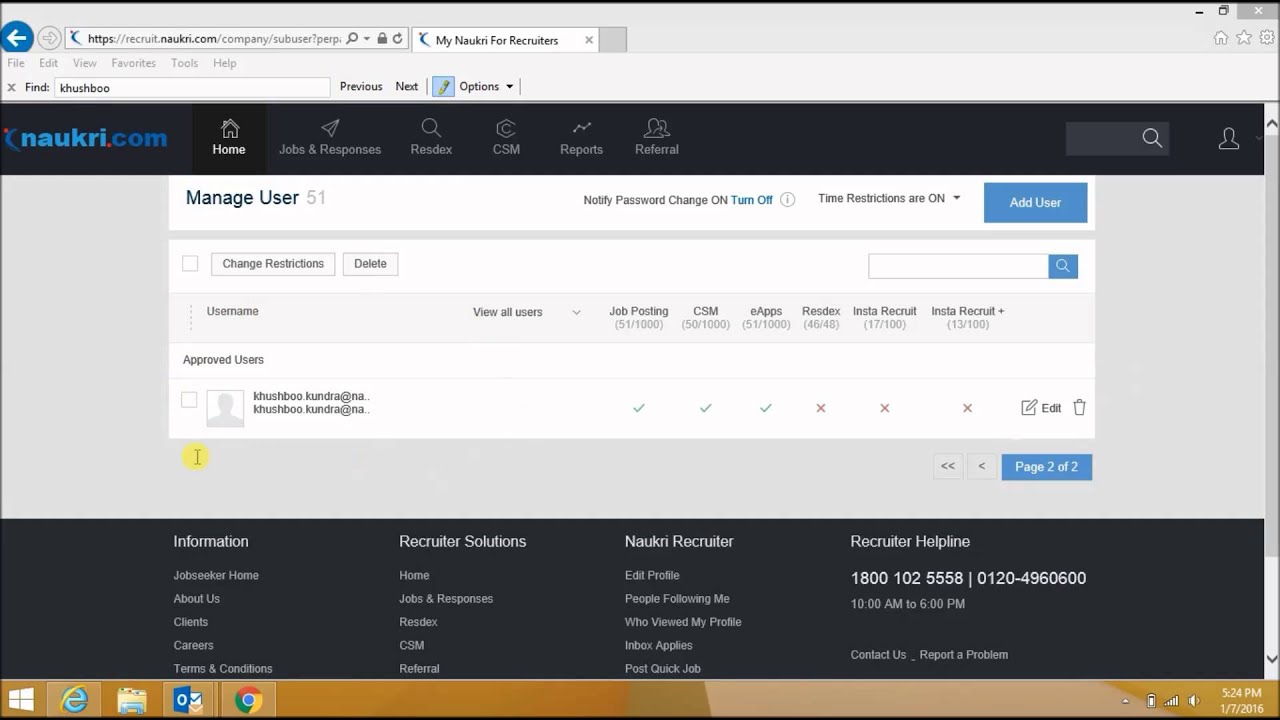This screenshot has height=720, width=1280.
Task: Expand the View all users dropdown
Action: point(526,312)
